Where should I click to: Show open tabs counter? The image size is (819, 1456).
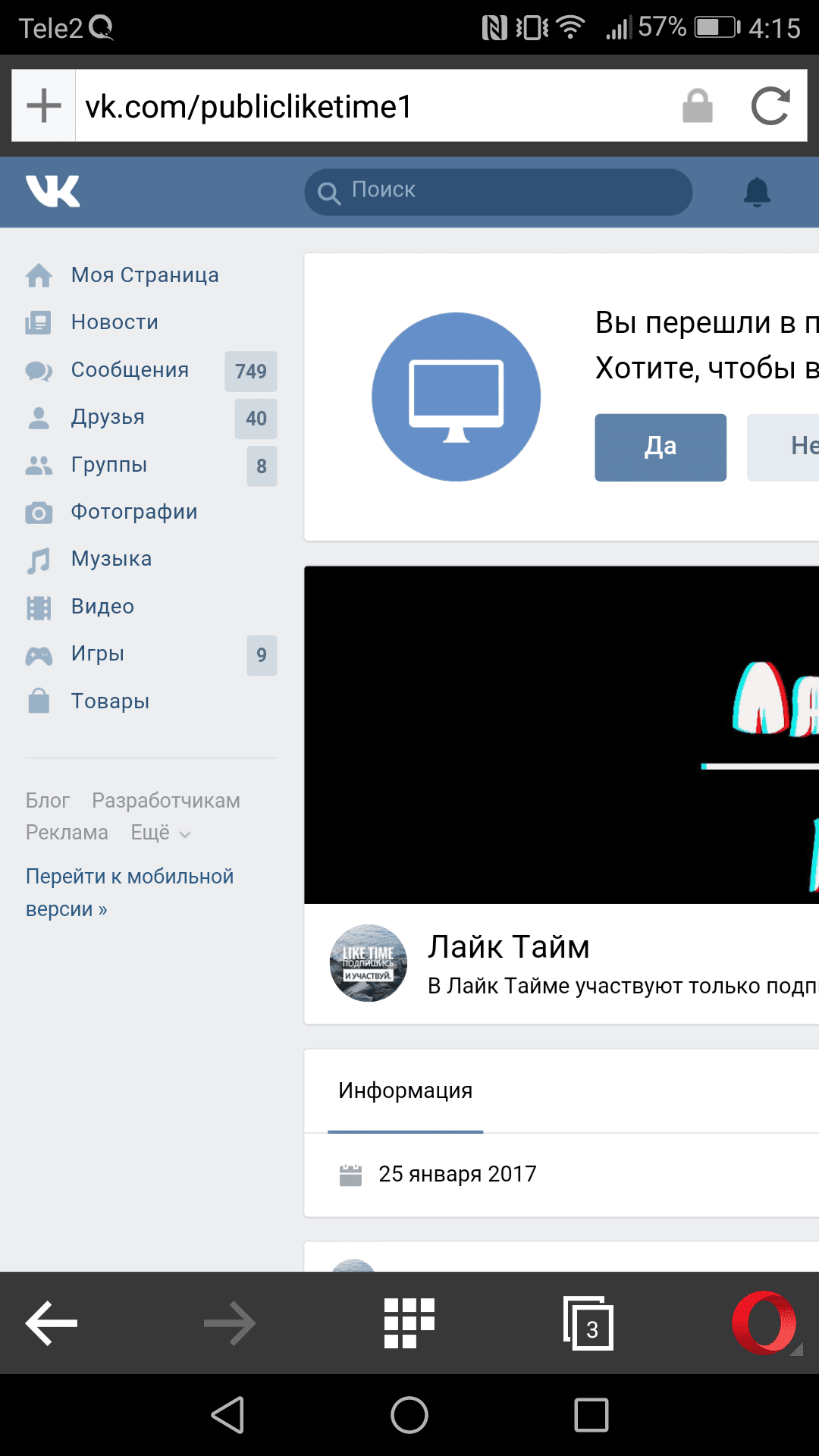tap(588, 1324)
